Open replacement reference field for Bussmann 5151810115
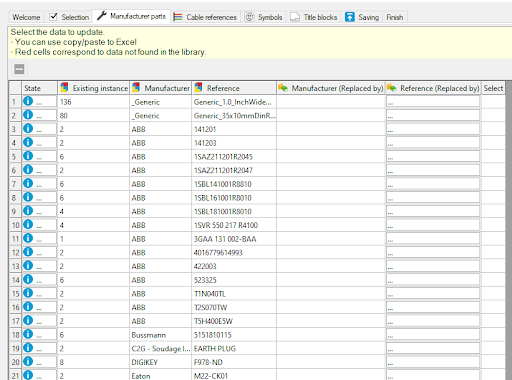 pos(433,335)
